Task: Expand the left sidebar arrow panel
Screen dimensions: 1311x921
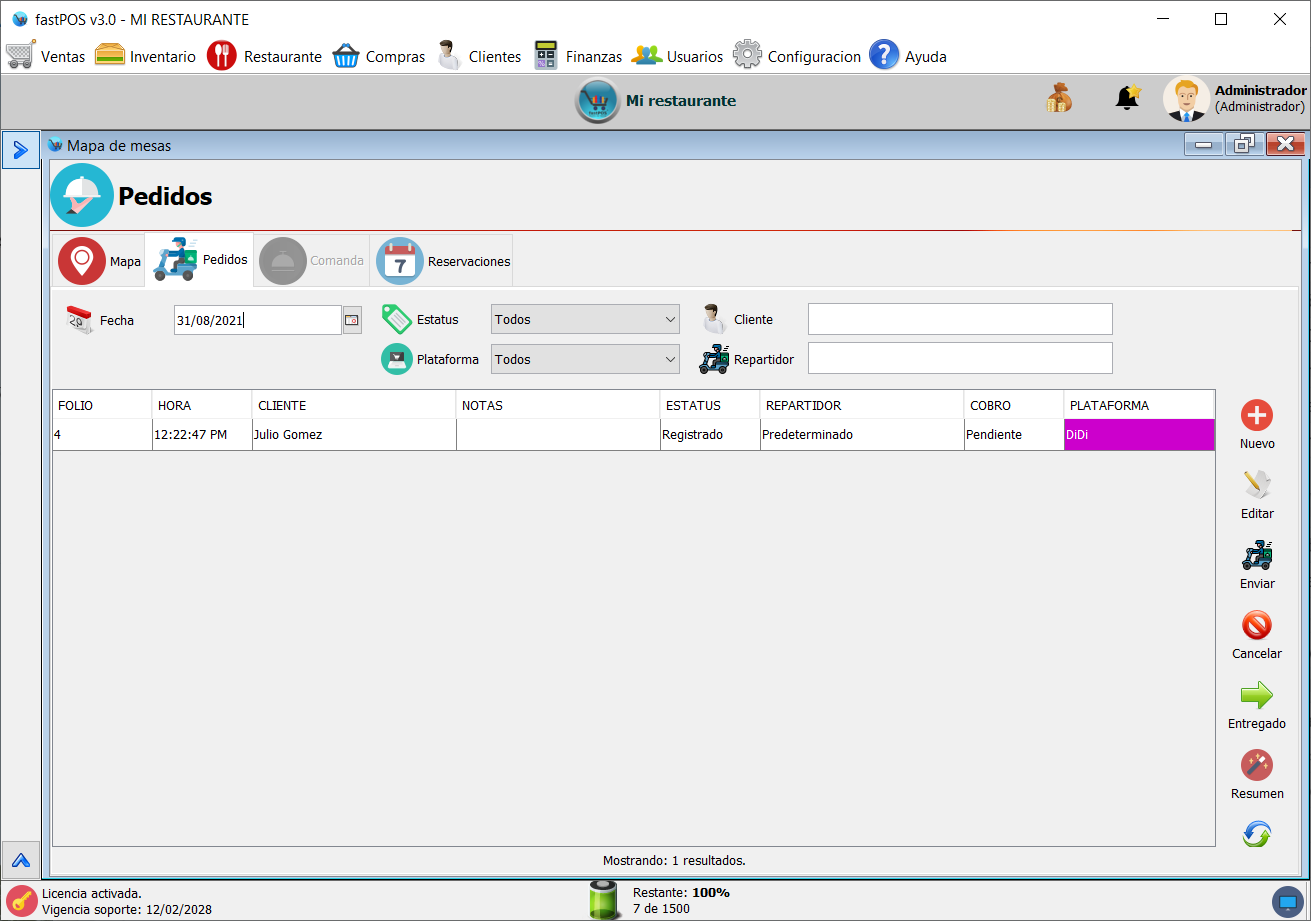Action: [x=20, y=150]
